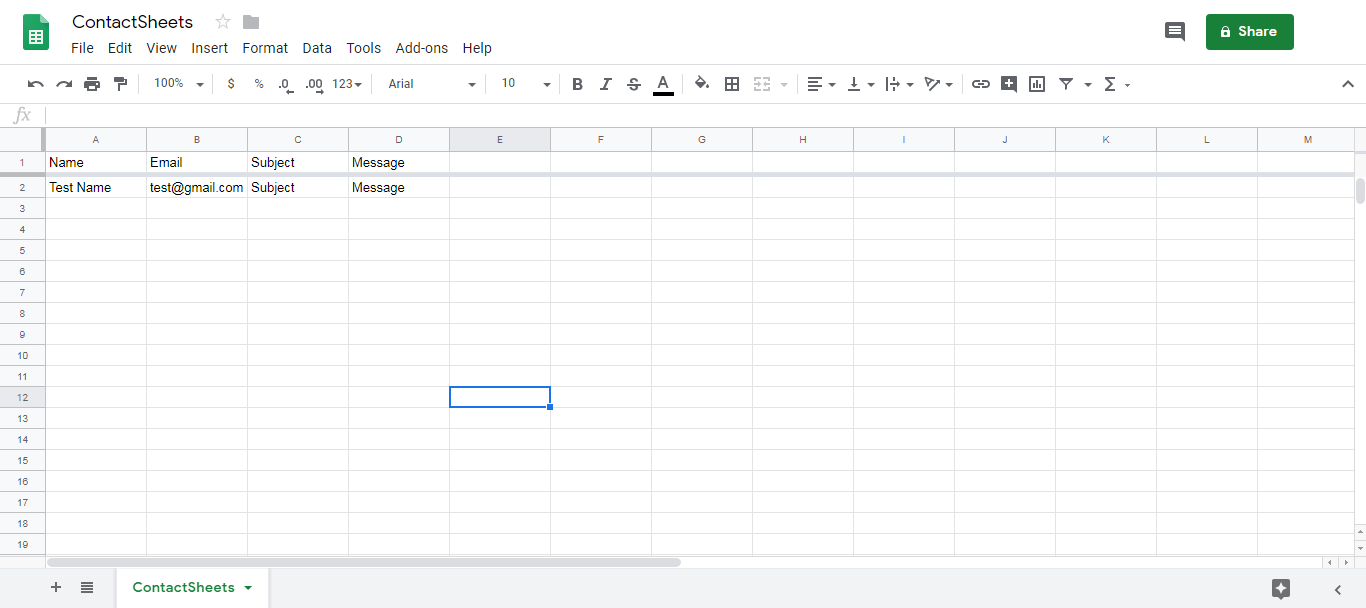Open the Fill color paint bucket
1366x608 pixels.
[x=702, y=84]
